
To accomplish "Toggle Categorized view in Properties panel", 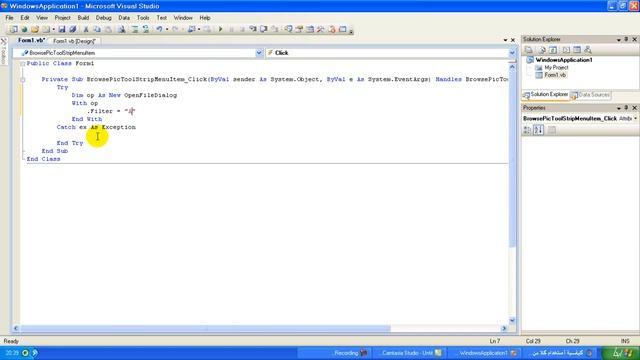I will coord(527,130).
